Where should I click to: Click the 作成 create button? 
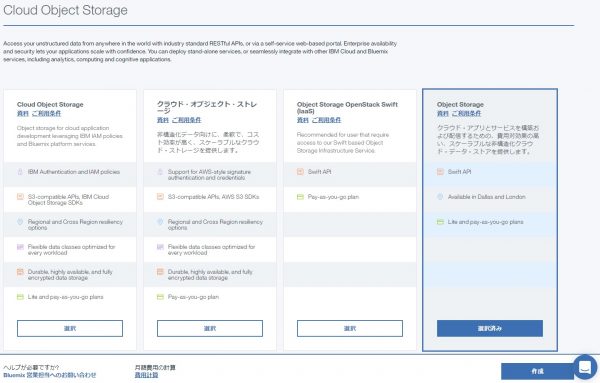tap(537, 371)
